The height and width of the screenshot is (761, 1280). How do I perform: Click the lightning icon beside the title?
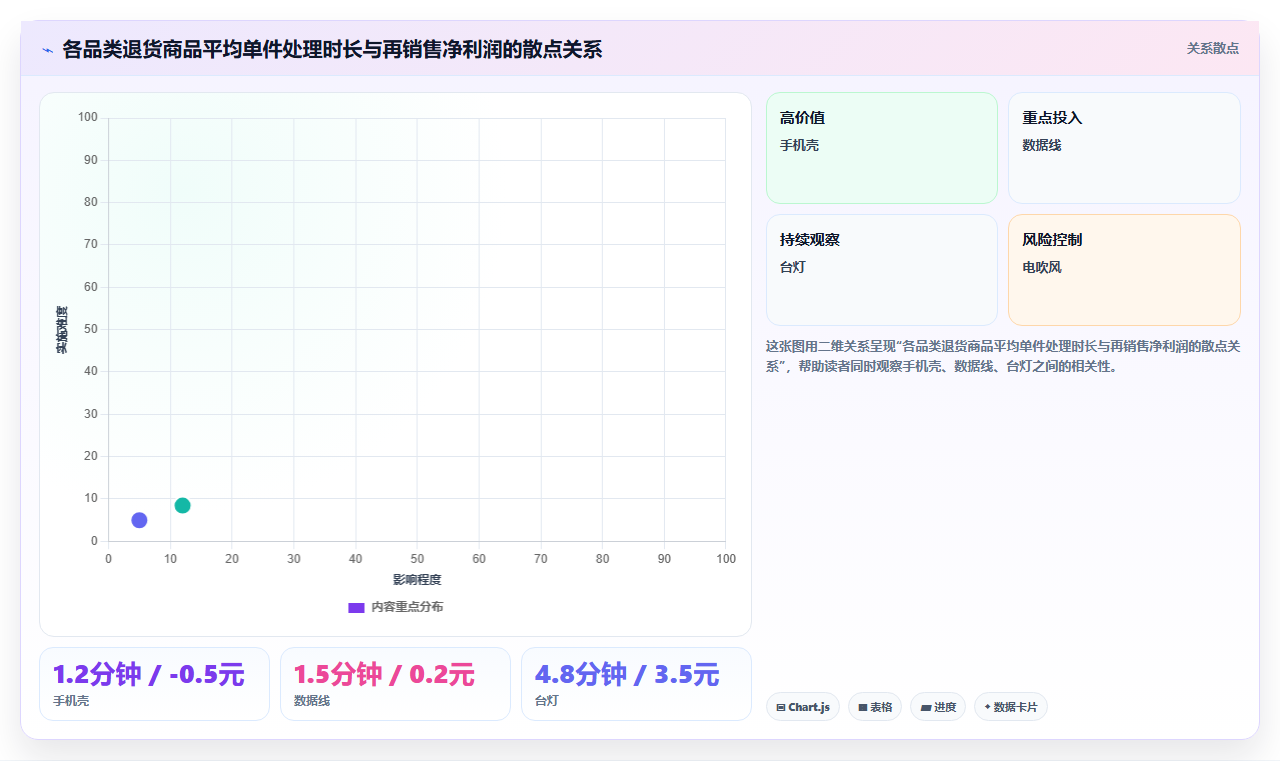pyautogui.click(x=48, y=50)
